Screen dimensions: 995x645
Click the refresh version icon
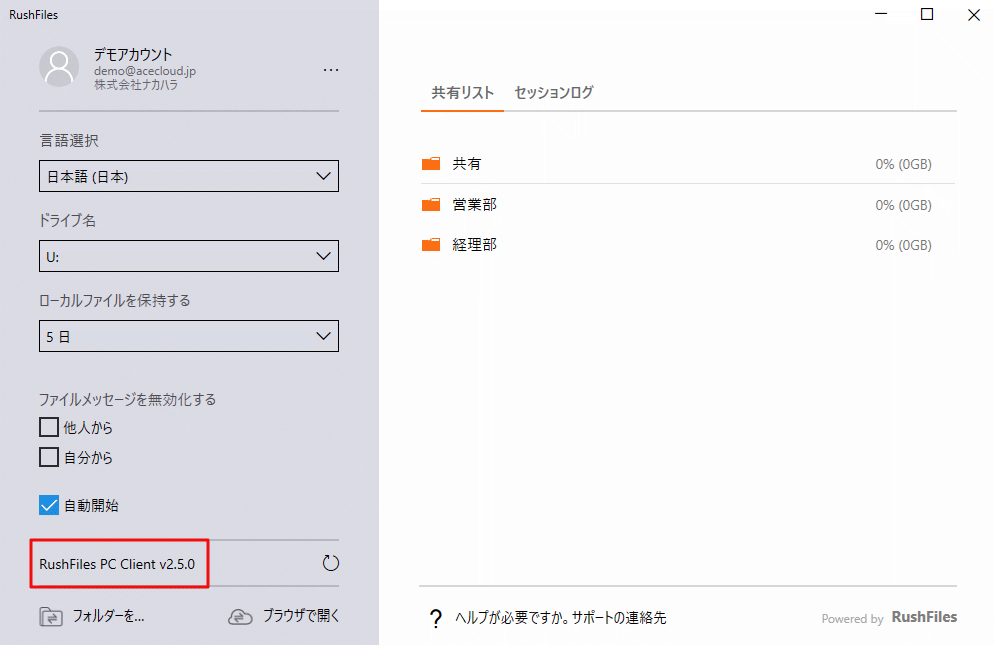331,563
